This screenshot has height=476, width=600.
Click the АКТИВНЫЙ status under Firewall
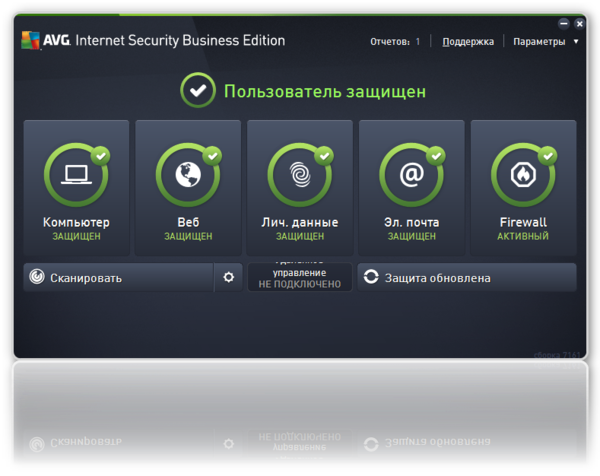point(523,236)
